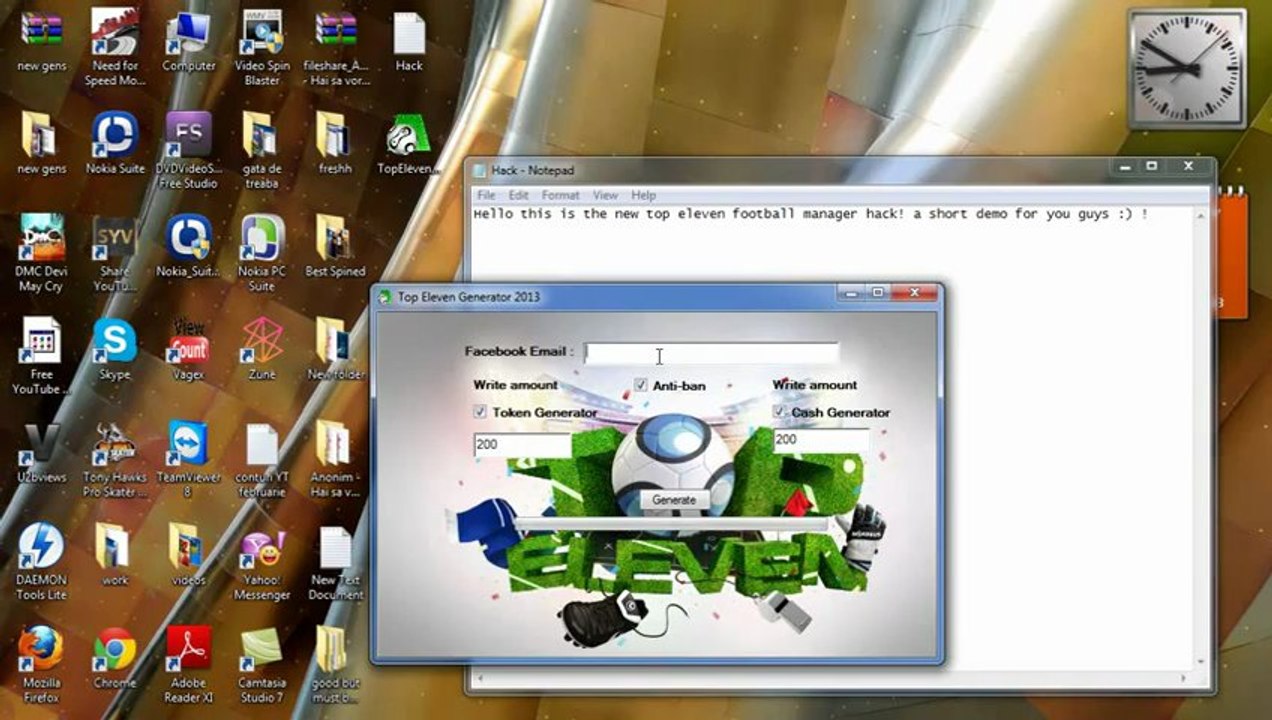
Task: Click the generator progress bar
Action: coord(672,524)
